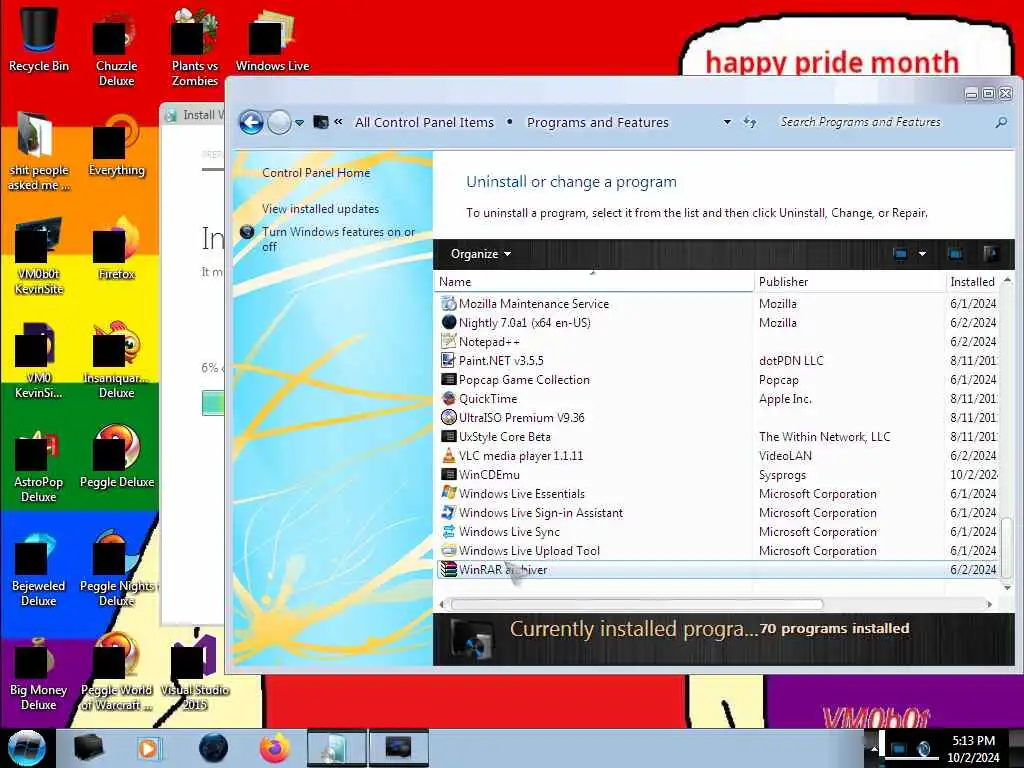Select the WinRAR archiver icon

click(448, 569)
